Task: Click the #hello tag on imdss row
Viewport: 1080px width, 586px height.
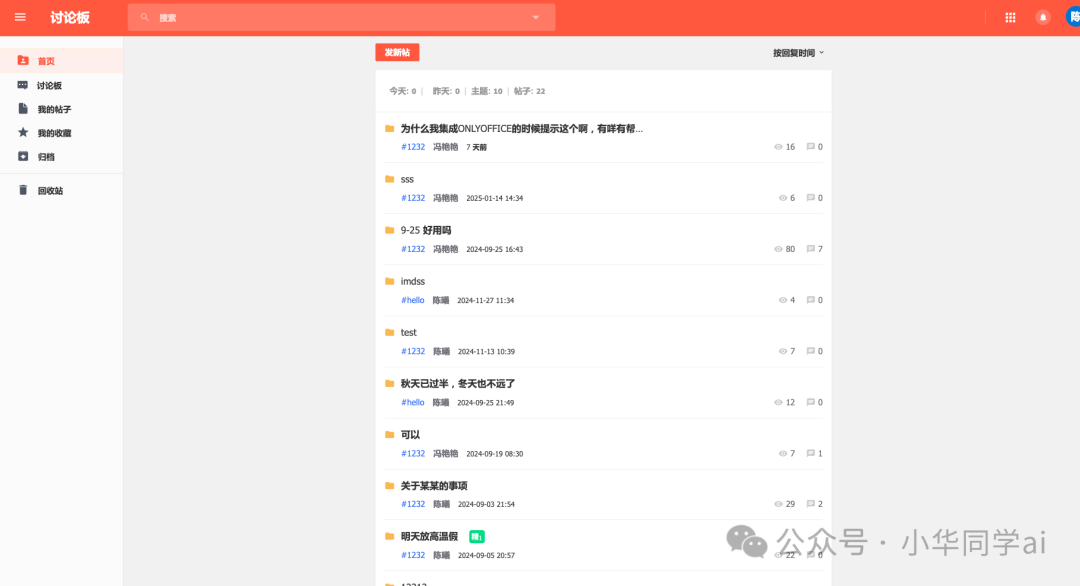Action: tap(413, 300)
